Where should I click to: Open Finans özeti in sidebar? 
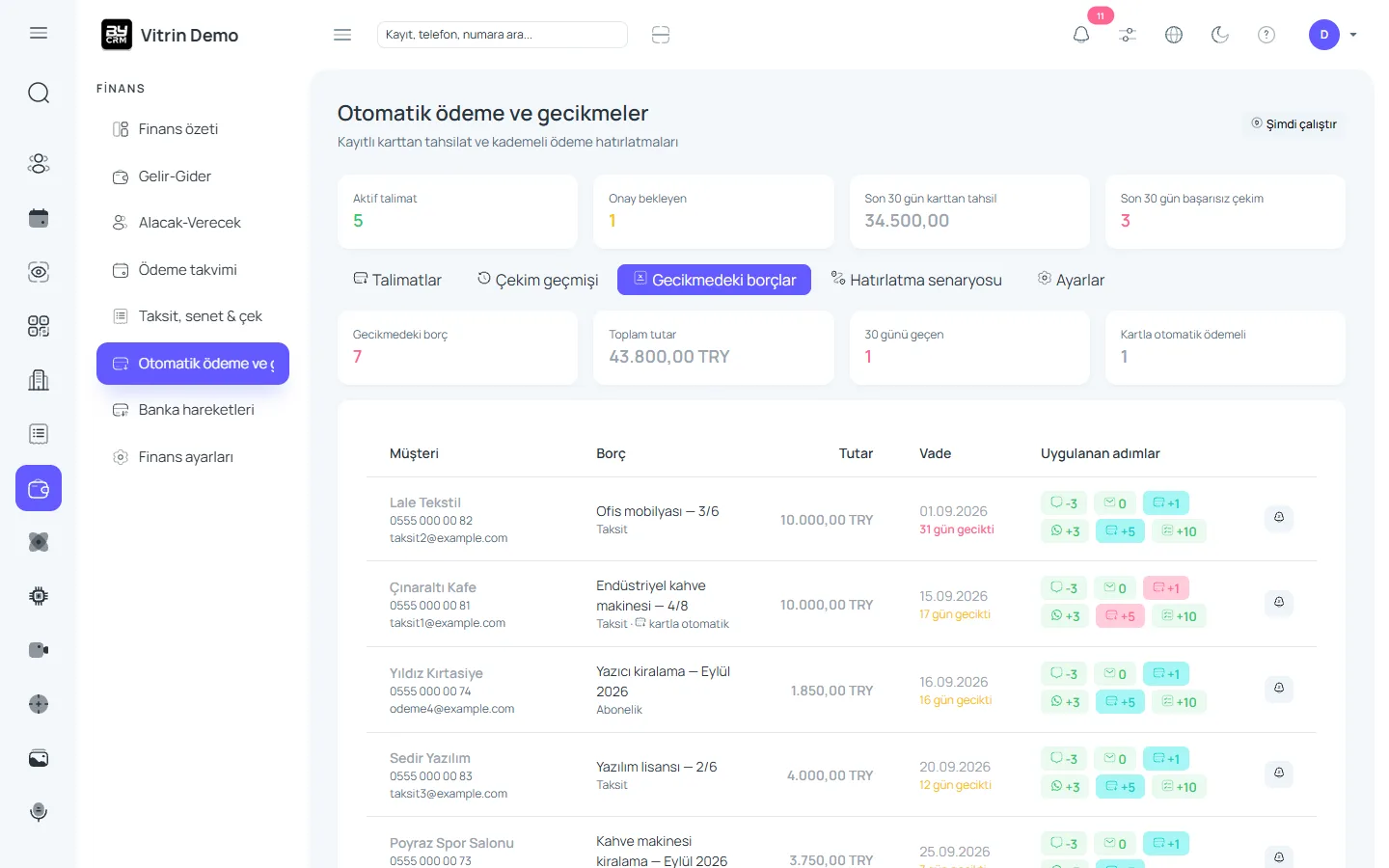click(193, 129)
